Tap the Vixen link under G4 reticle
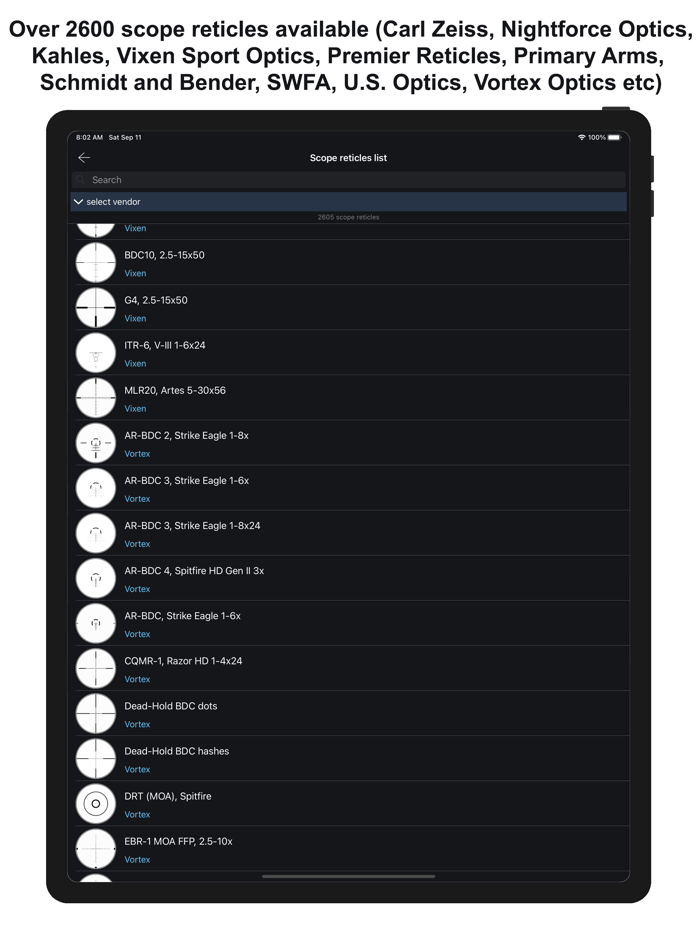 (135, 319)
